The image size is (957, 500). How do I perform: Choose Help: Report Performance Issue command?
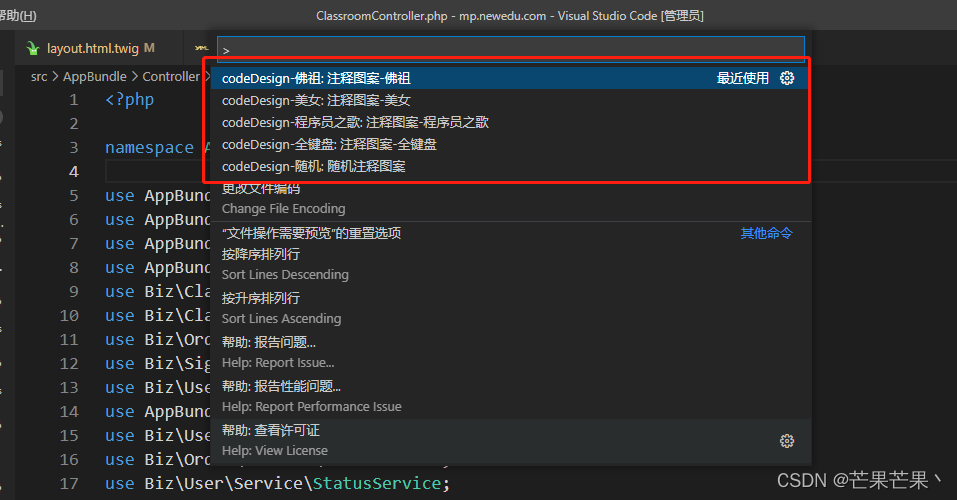(510, 397)
